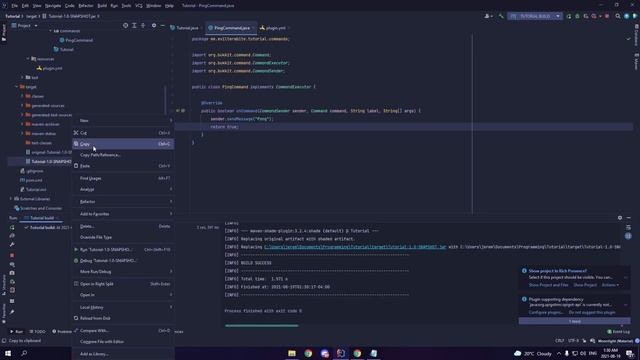Open the TUTORIAL BUILD run configuration dropdown

[x=535, y=16]
